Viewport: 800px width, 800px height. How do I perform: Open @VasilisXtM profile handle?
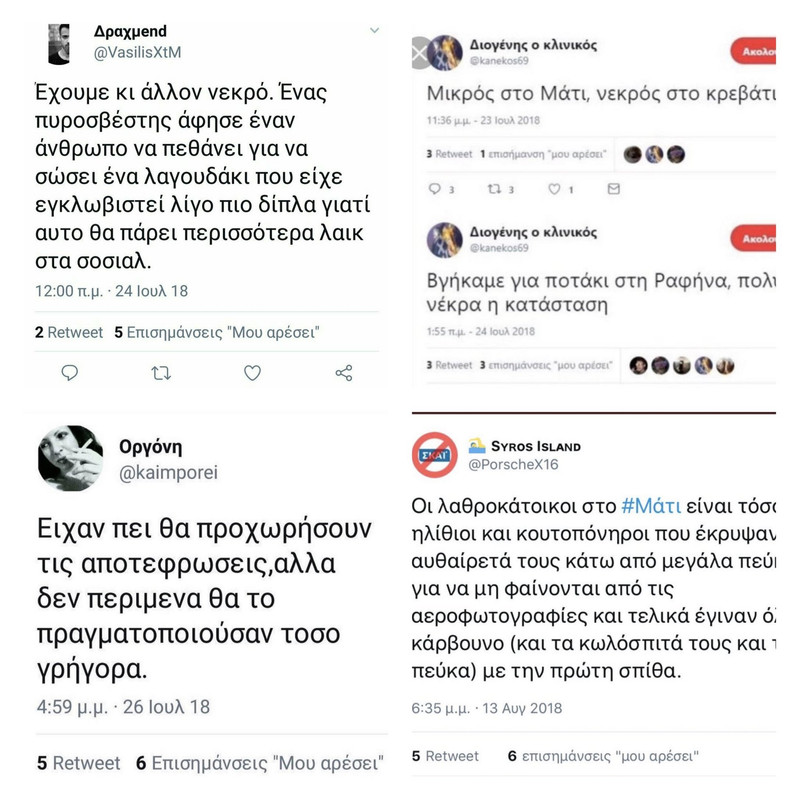click(x=137, y=53)
